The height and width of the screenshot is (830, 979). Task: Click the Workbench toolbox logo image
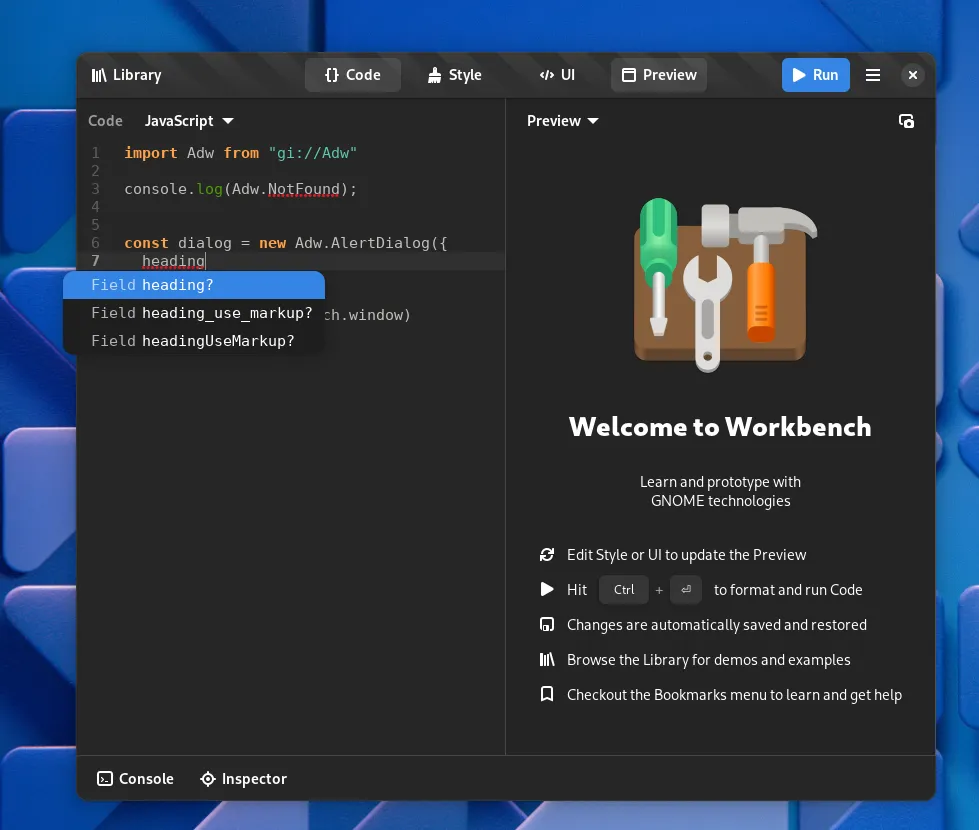tap(721, 284)
